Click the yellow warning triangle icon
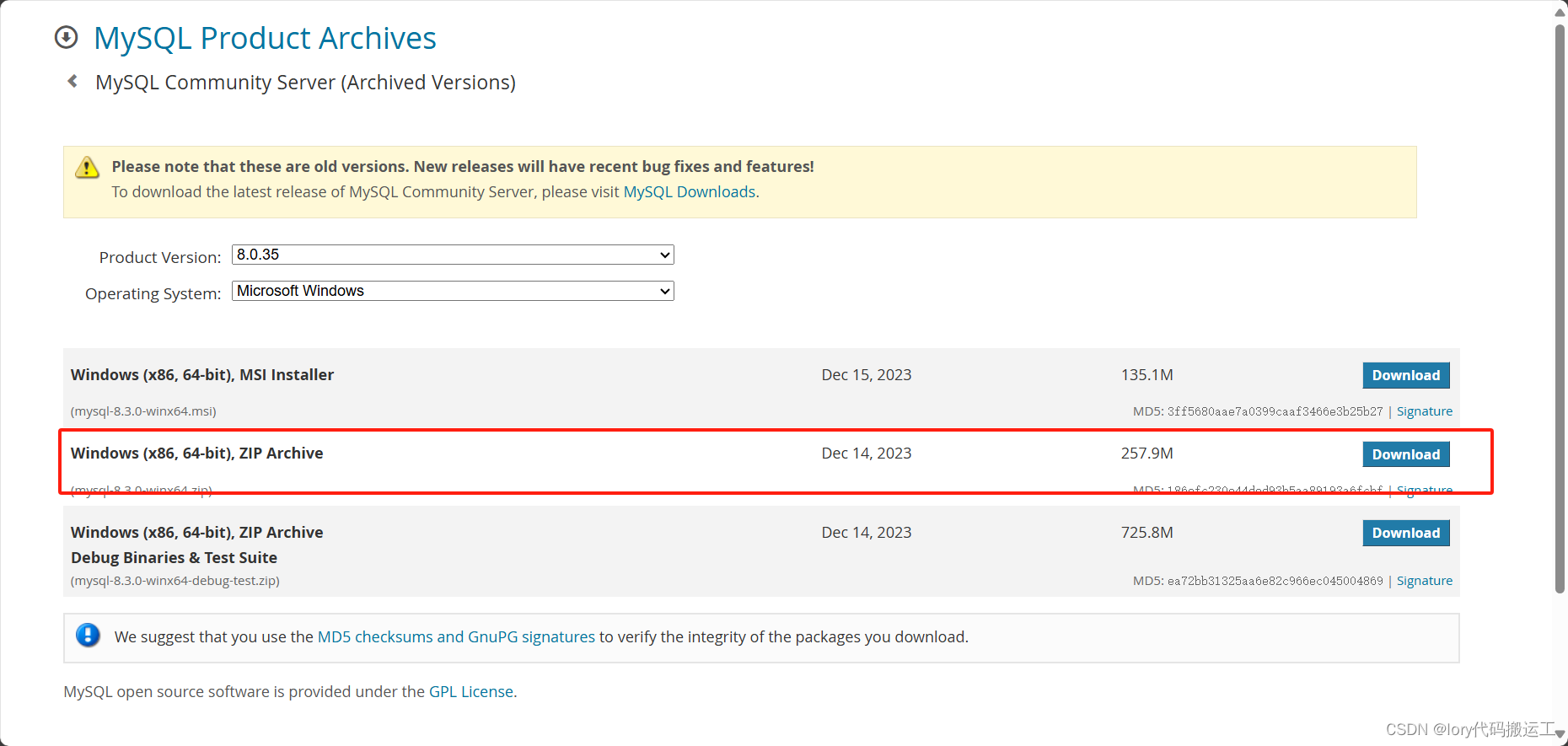Viewport: 1568px width, 746px height. (87, 167)
